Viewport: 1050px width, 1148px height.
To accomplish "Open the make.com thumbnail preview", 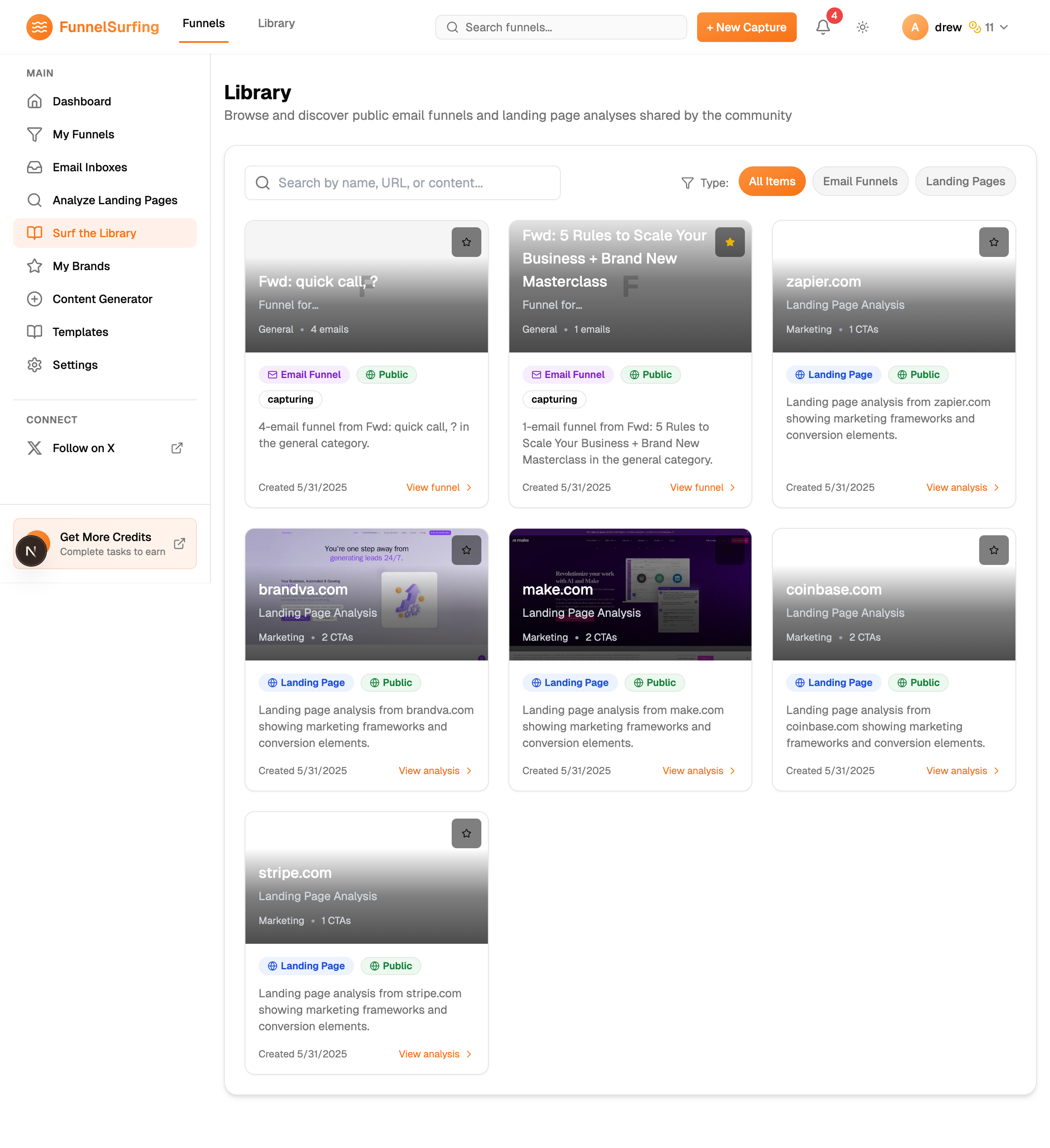I will pos(630,595).
